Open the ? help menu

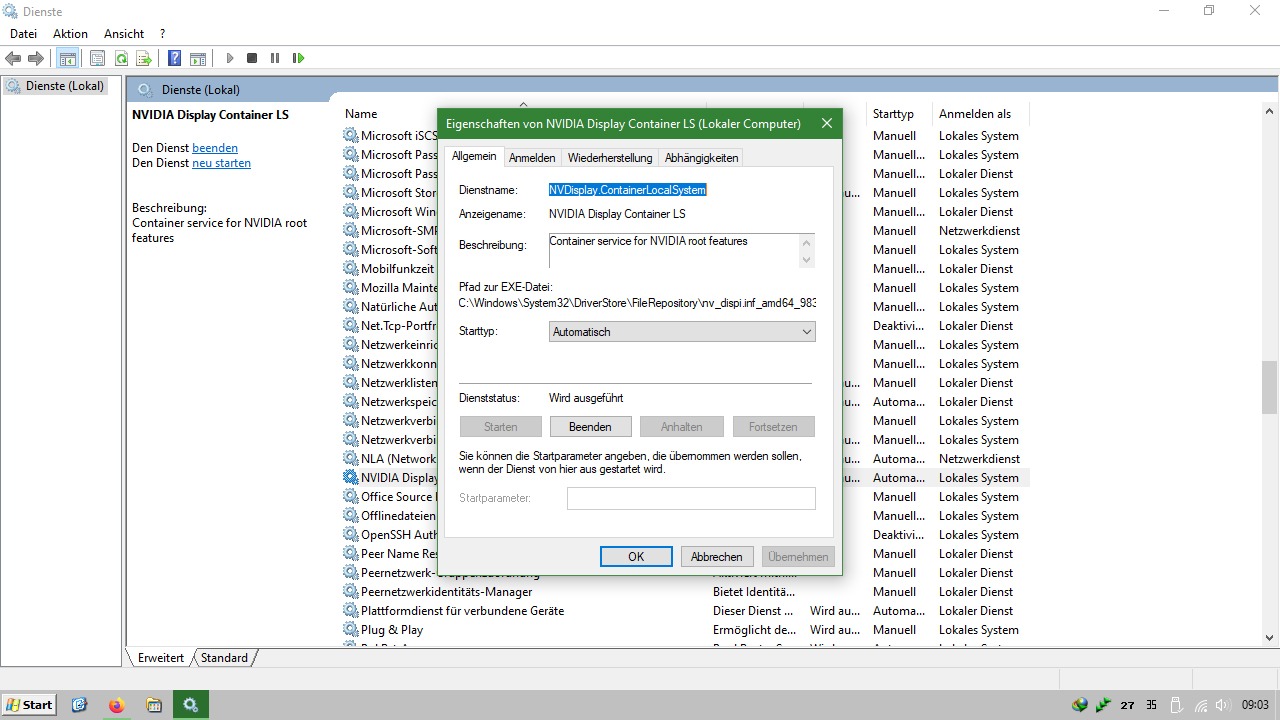pyautogui.click(x=162, y=34)
